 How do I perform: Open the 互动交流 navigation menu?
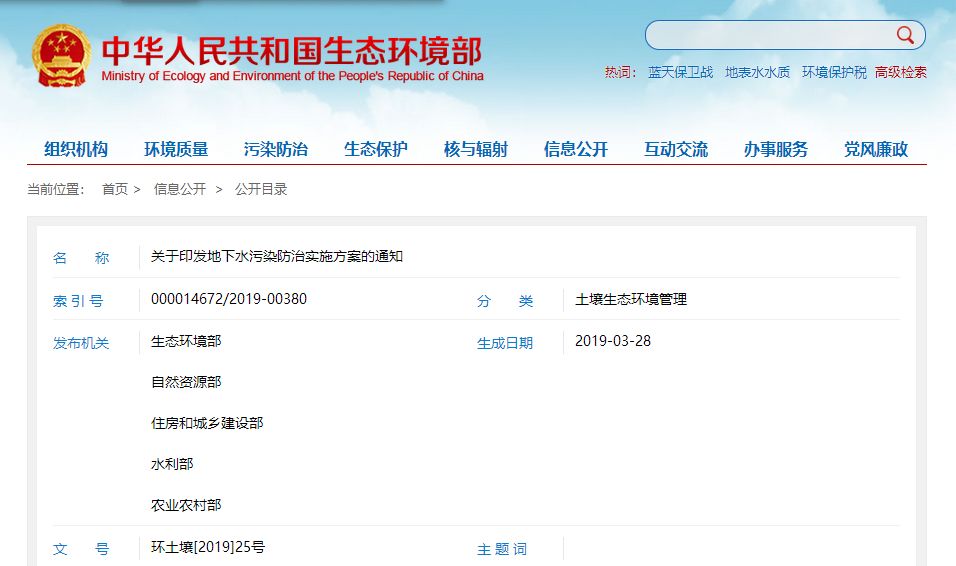click(676, 149)
